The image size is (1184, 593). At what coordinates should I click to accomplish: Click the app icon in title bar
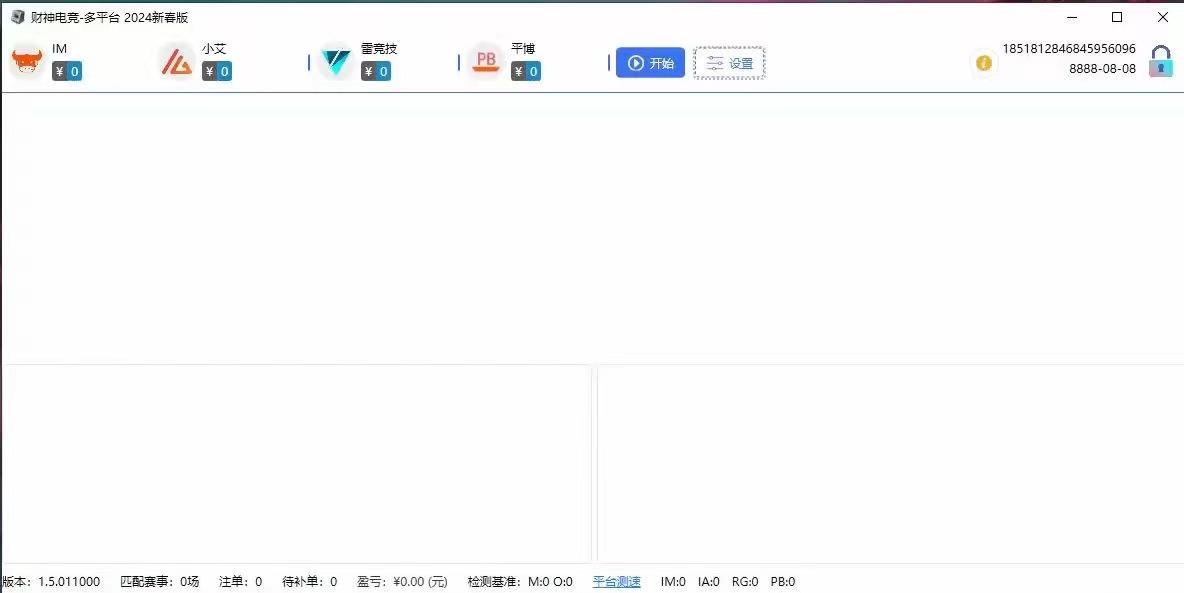coord(17,17)
